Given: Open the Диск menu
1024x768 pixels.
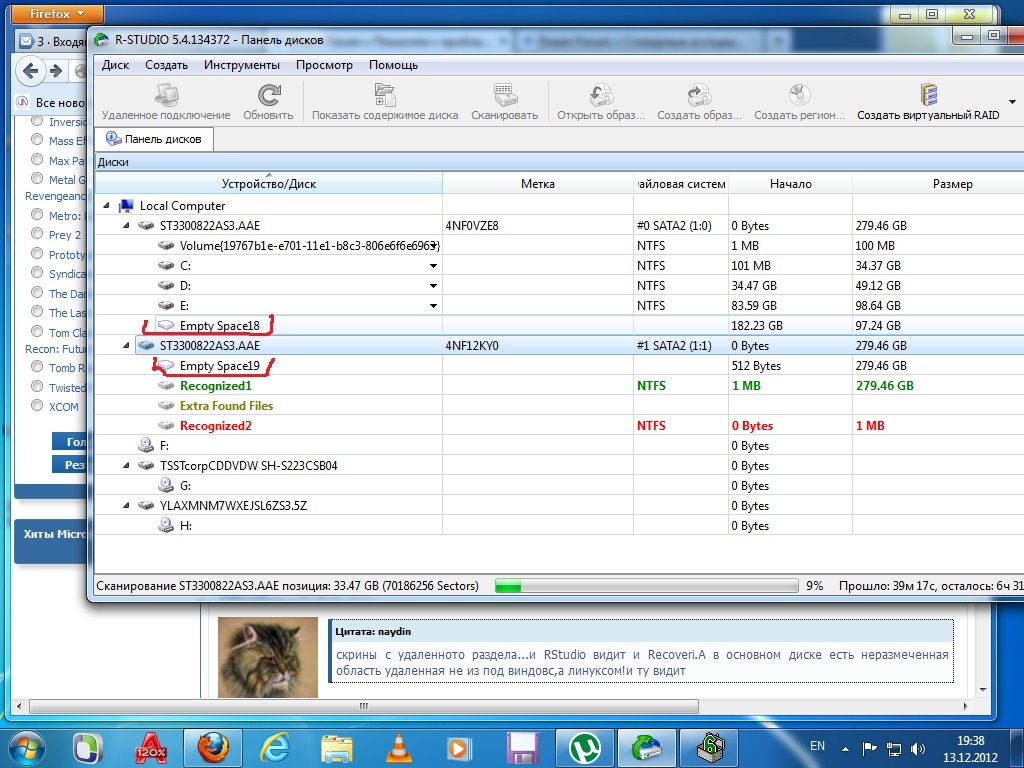Looking at the screenshot, I should pos(115,65).
